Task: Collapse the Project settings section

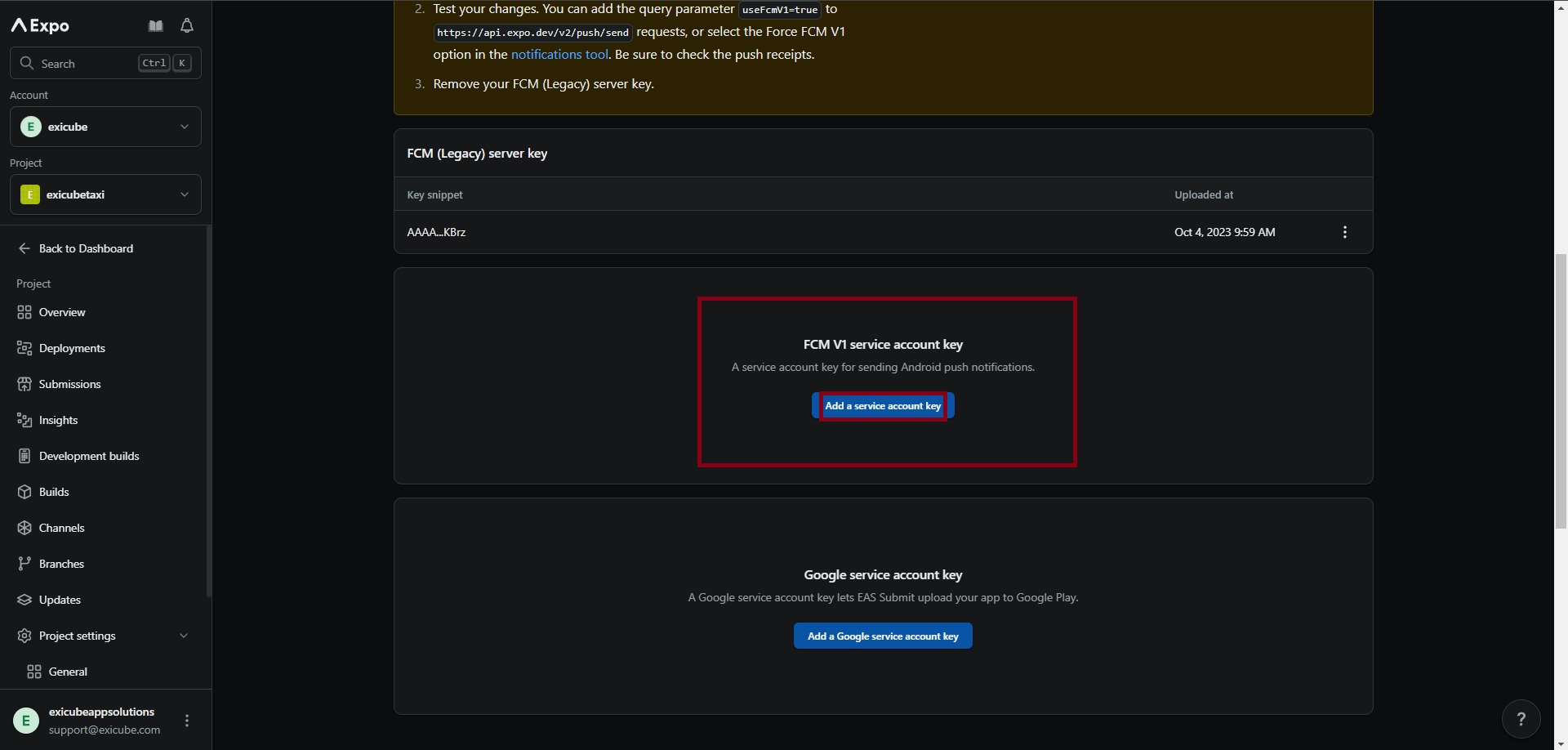Action: pos(184,636)
